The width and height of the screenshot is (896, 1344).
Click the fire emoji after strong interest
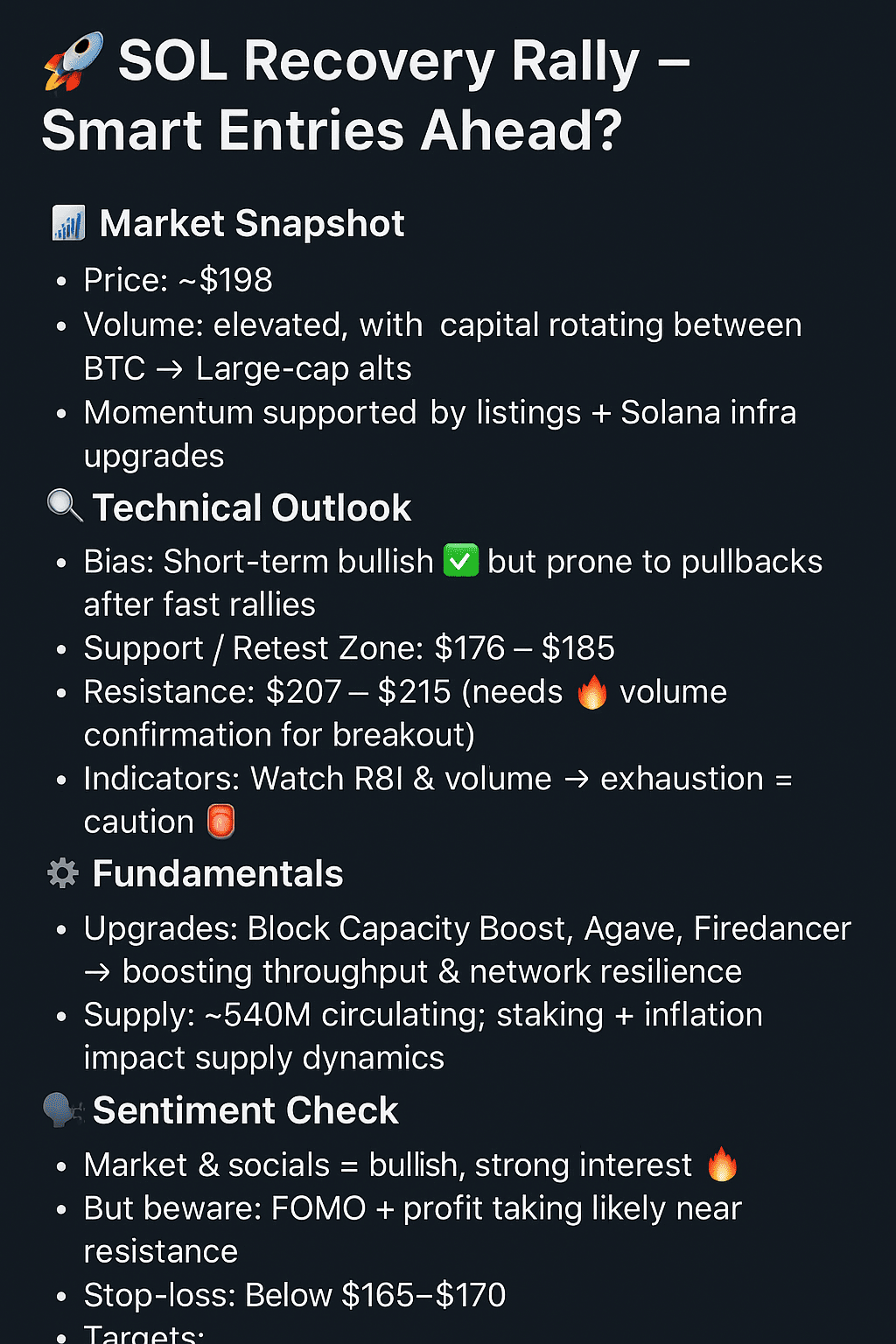pyautogui.click(x=722, y=1165)
